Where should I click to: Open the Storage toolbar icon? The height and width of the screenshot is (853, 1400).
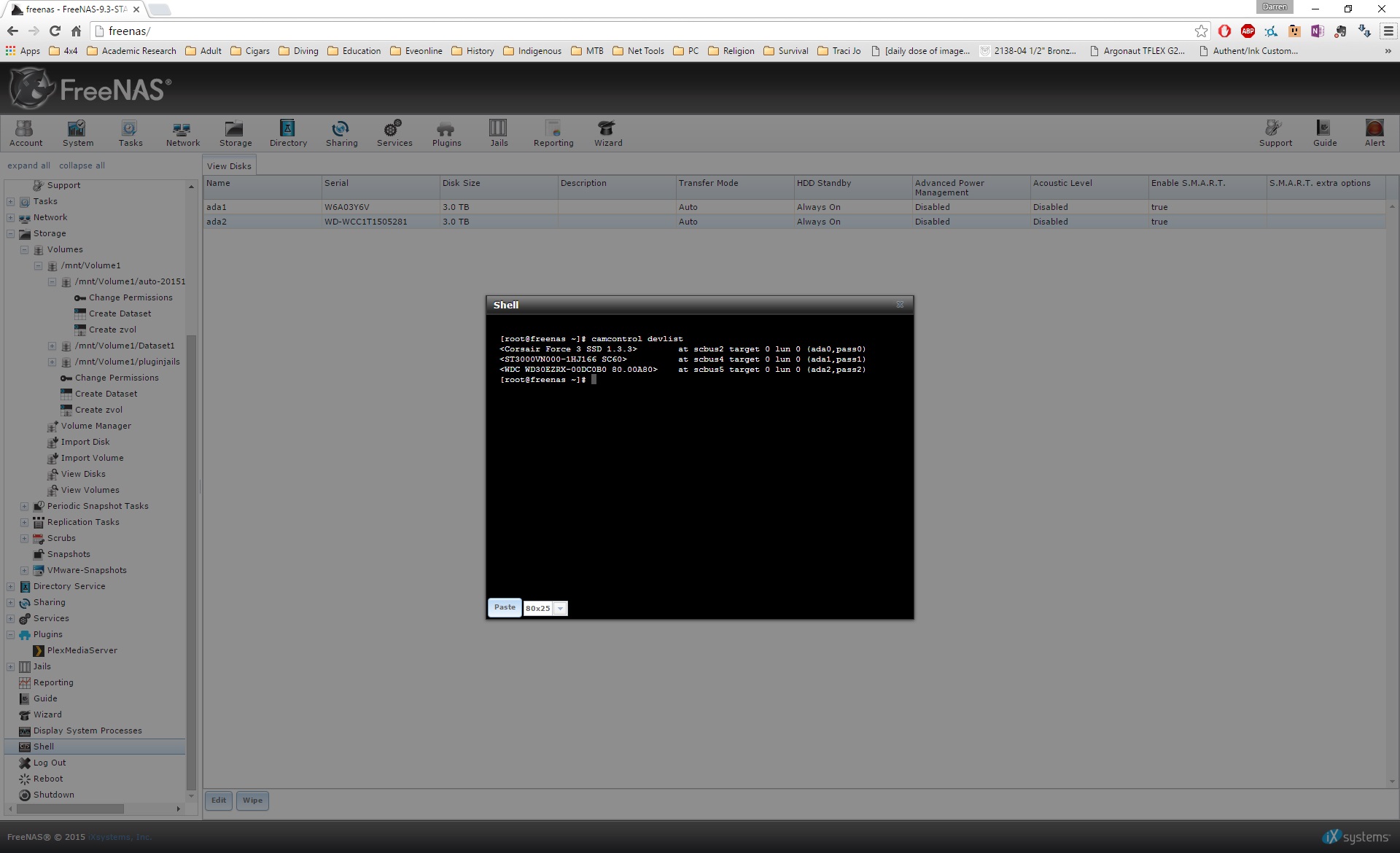click(235, 133)
